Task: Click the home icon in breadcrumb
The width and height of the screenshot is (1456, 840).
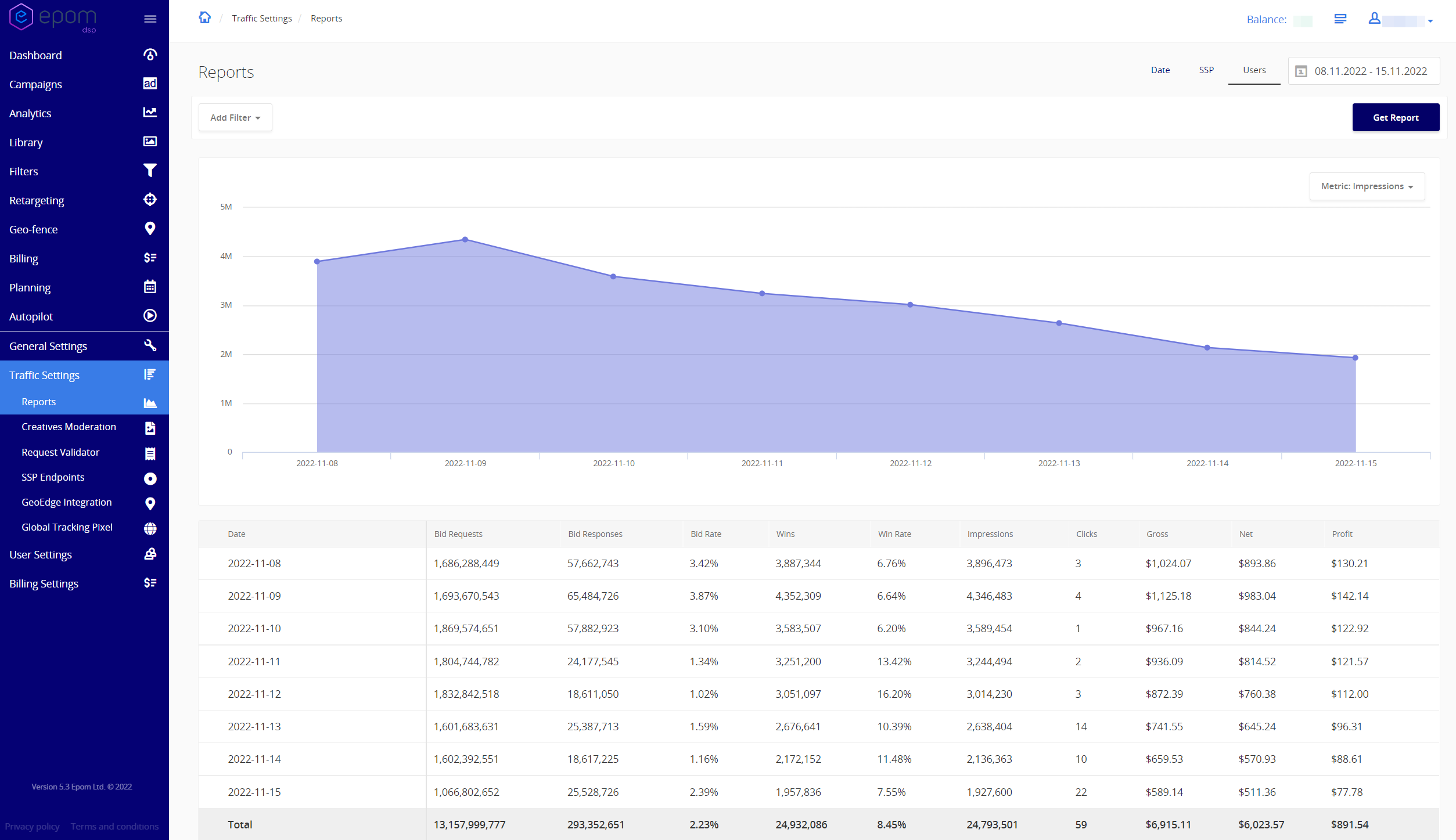Action: click(204, 18)
